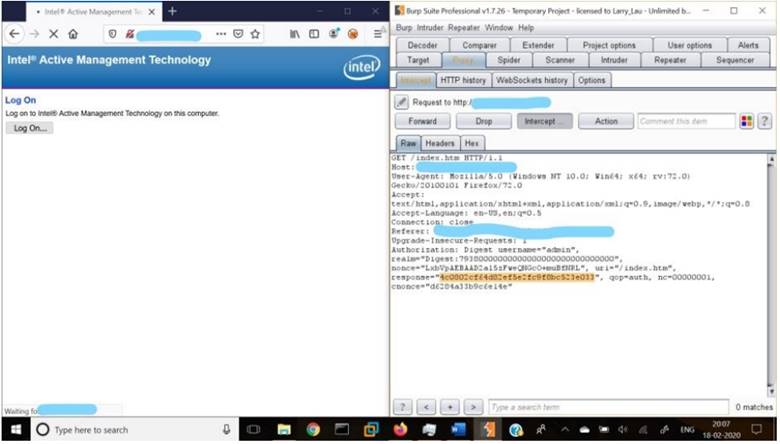Go to previous search match
Image resolution: width=780 pixels, height=444 pixels.
[426, 407]
